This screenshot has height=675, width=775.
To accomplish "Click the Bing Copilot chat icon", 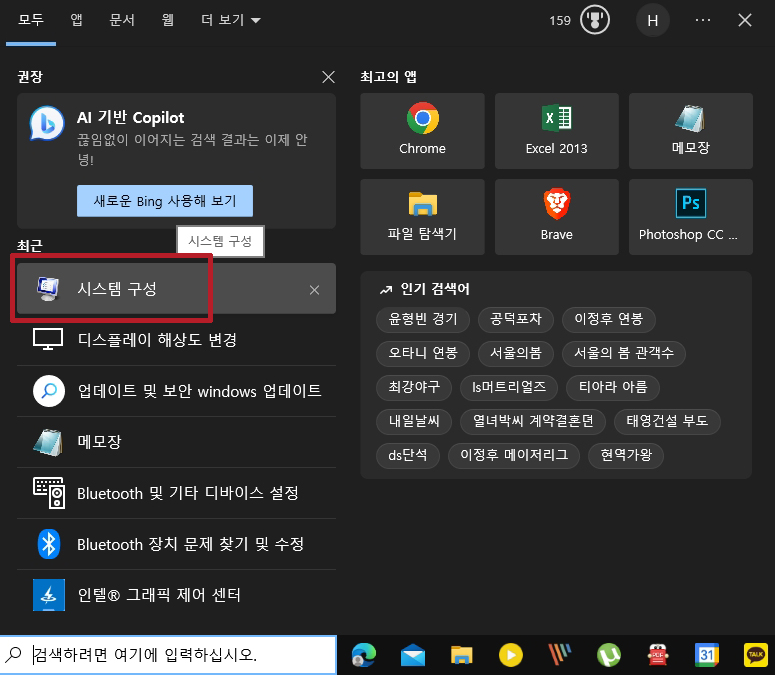I will (x=46, y=123).
